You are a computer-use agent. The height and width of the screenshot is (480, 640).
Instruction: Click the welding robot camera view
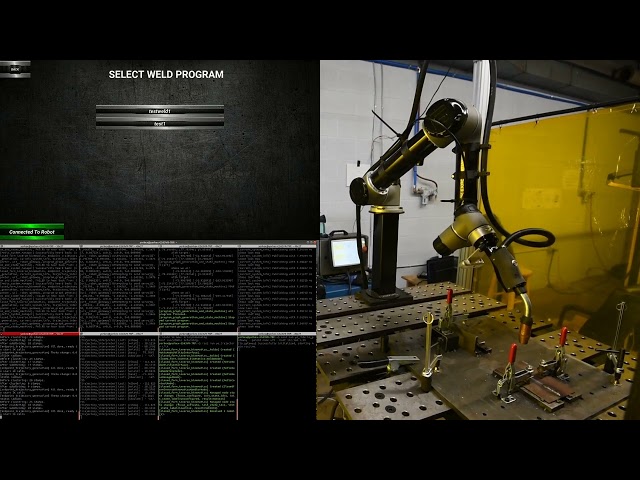pos(480,240)
